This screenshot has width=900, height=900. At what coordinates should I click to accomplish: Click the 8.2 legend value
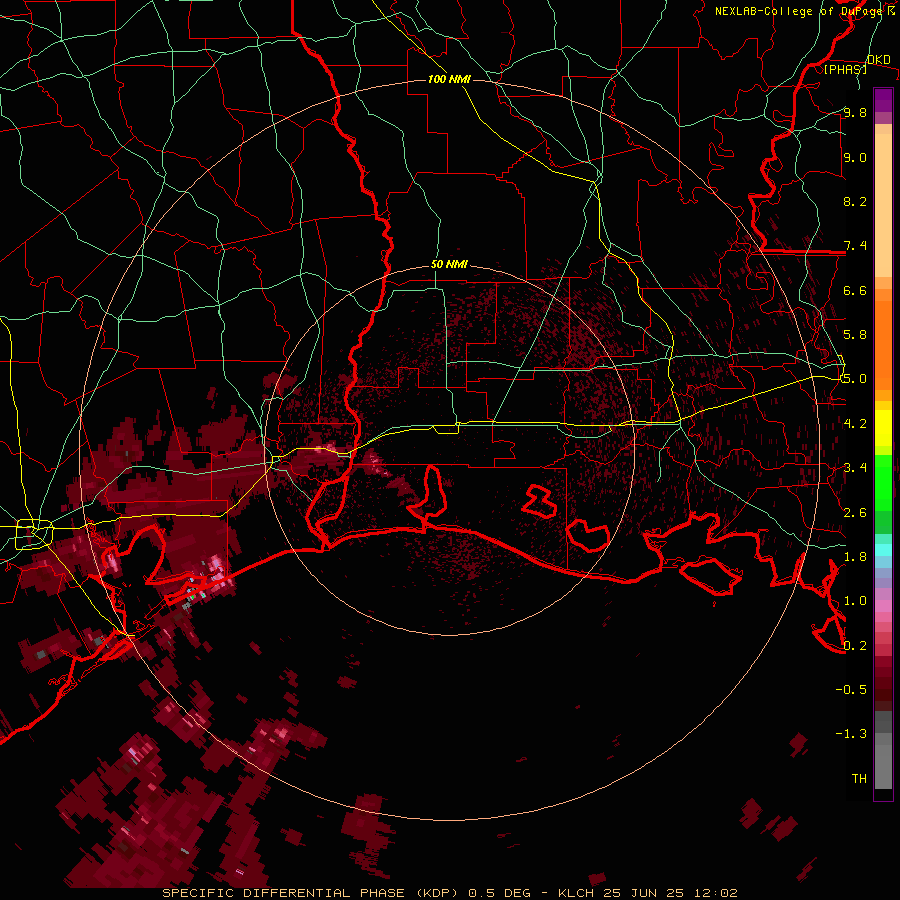pos(855,202)
